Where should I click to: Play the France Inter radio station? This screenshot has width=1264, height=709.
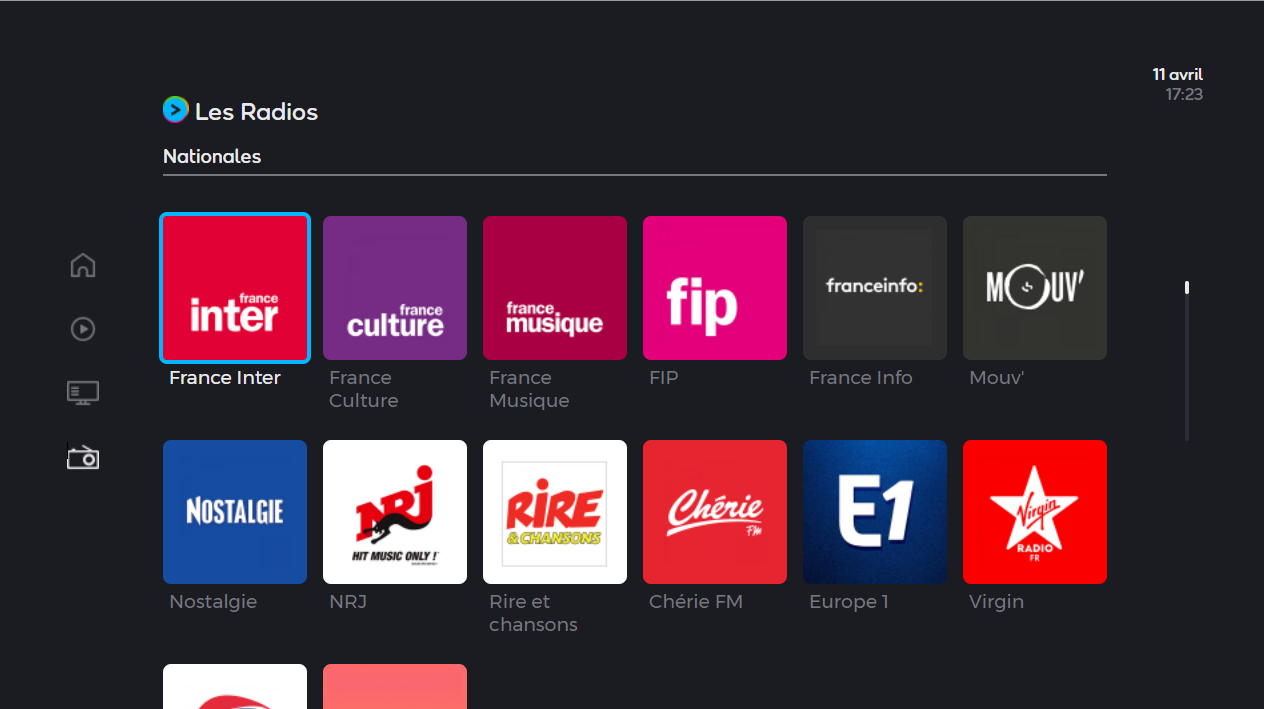(235, 288)
